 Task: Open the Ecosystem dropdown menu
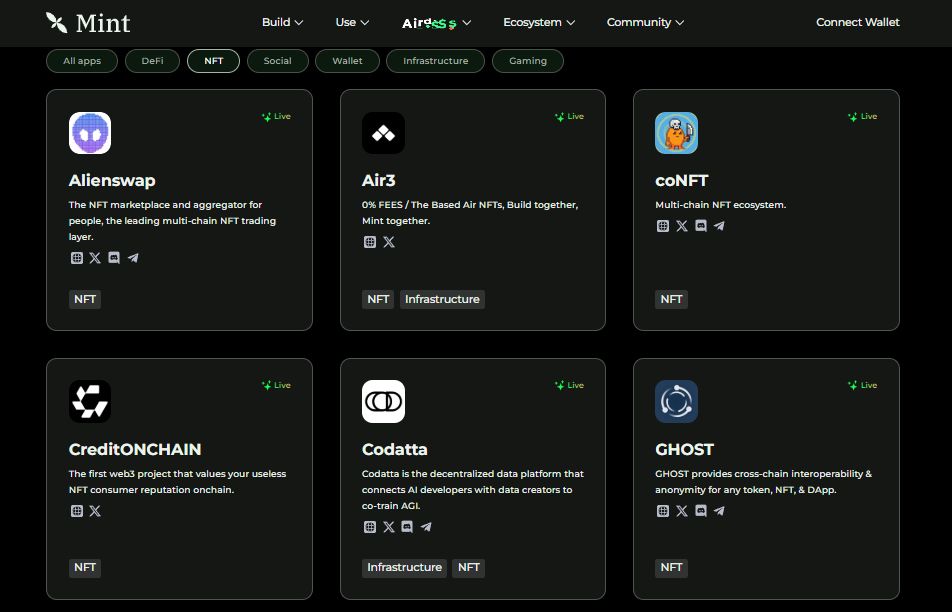point(539,22)
